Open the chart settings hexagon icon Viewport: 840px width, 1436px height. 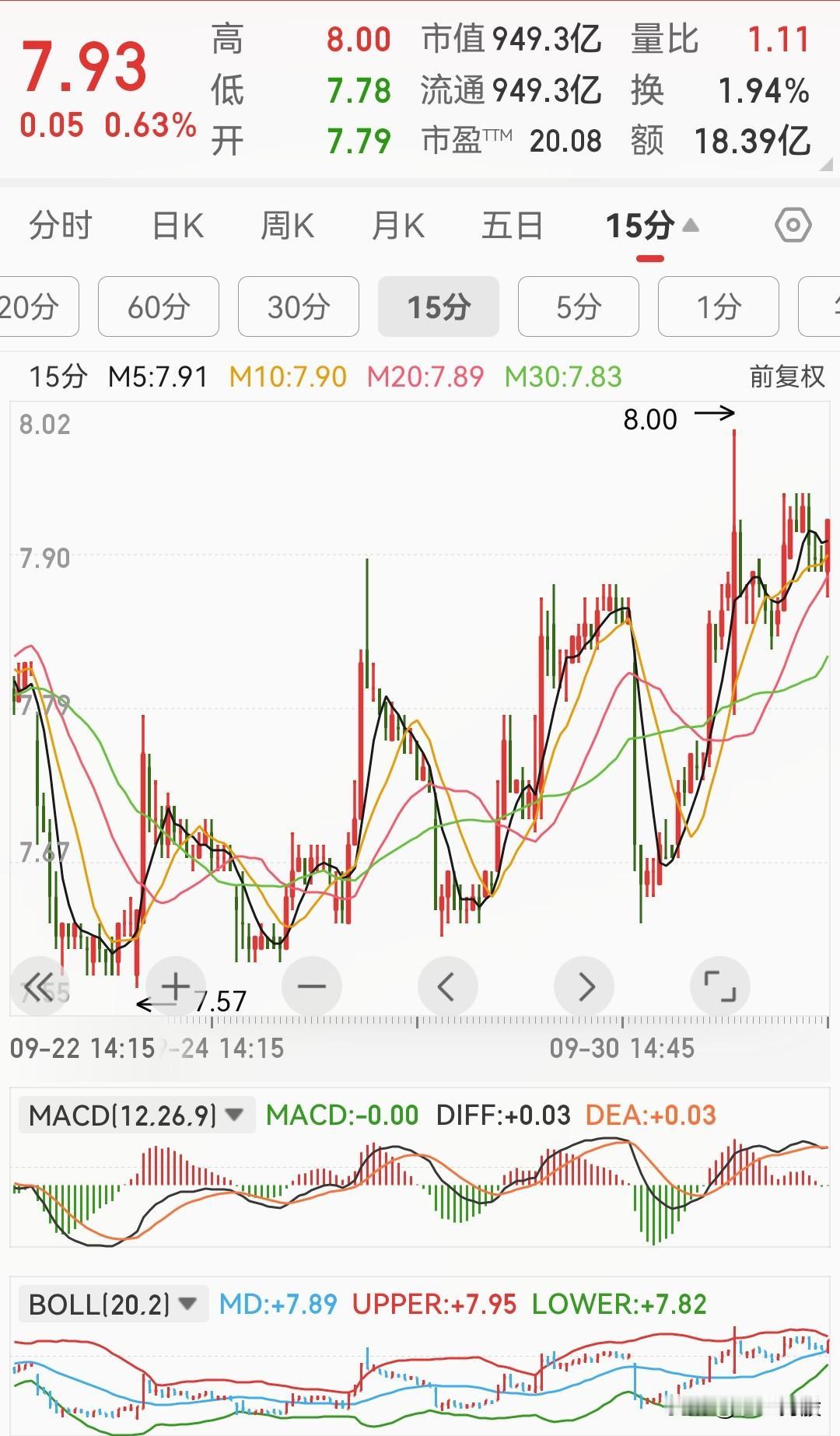[x=793, y=226]
